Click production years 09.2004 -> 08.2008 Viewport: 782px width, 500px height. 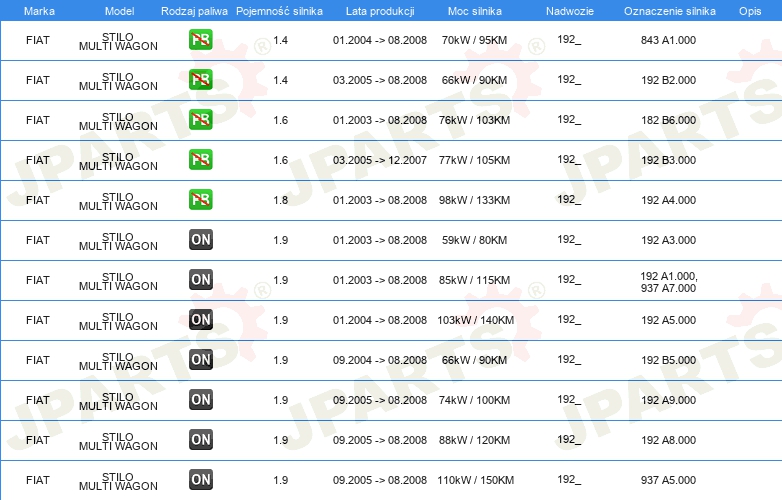tap(380, 360)
